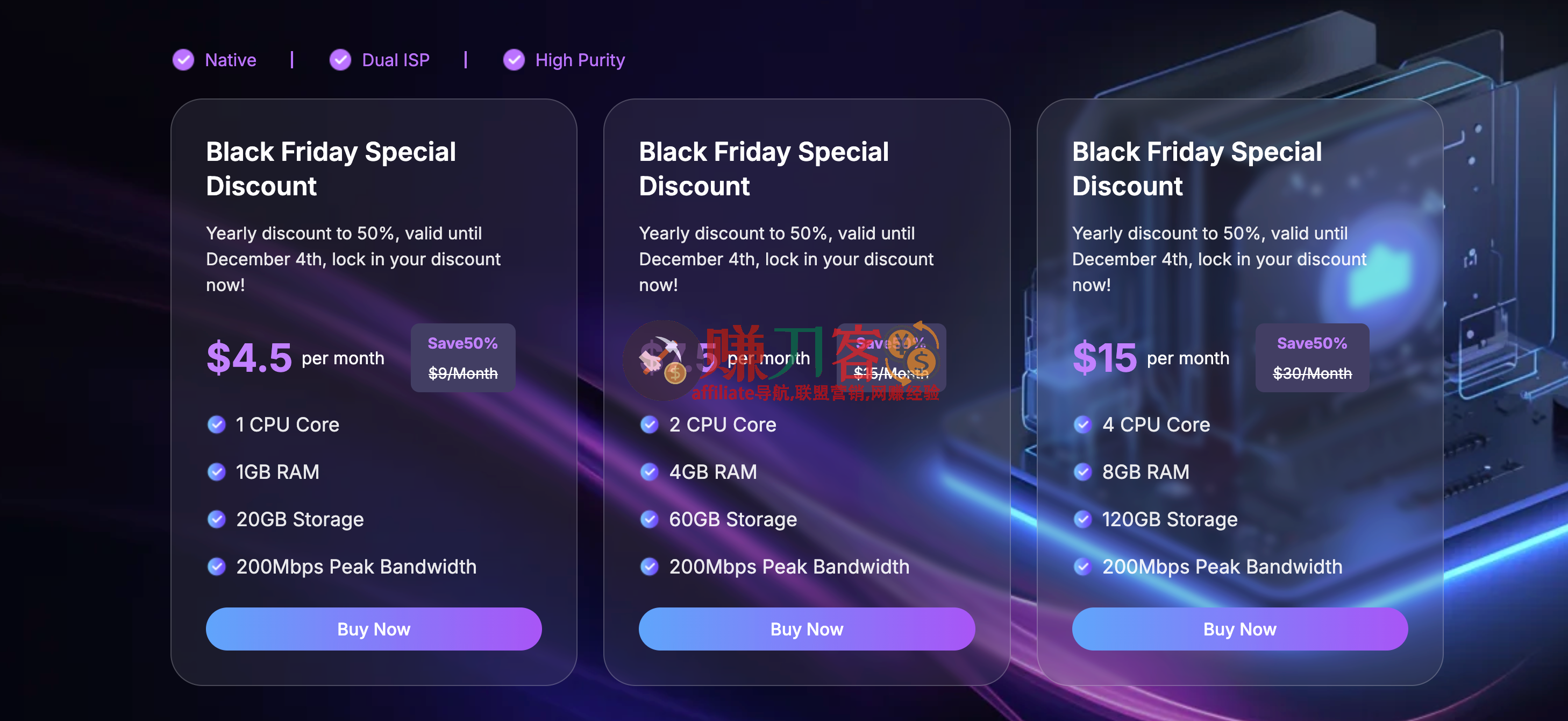Click check icon beside 120GB Storage

click(1082, 519)
